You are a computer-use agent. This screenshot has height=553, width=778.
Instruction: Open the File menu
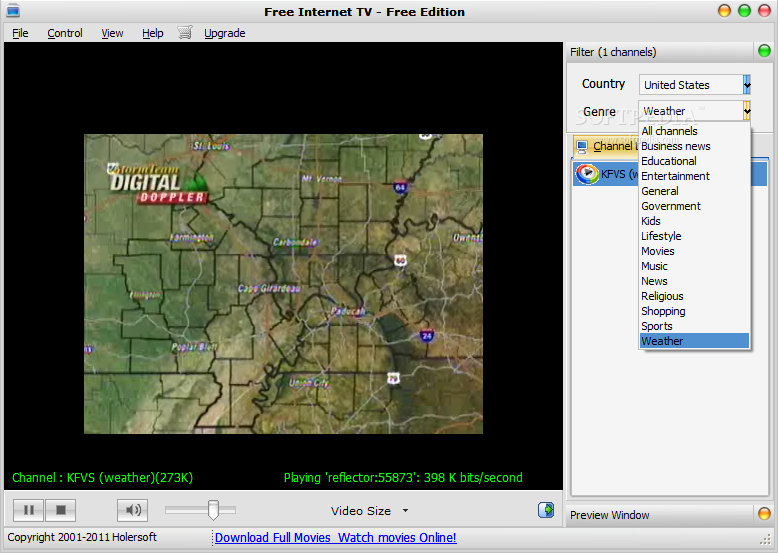coord(20,33)
